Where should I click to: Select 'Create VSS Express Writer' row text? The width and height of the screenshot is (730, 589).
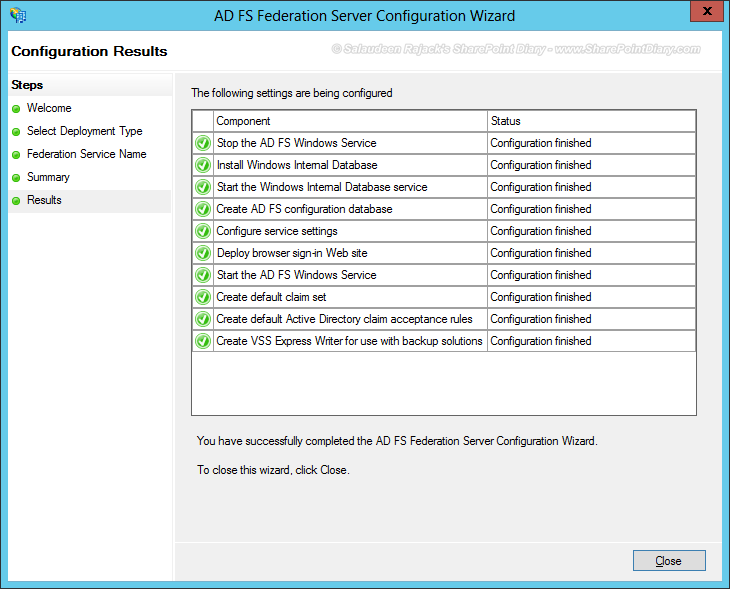[x=349, y=341]
